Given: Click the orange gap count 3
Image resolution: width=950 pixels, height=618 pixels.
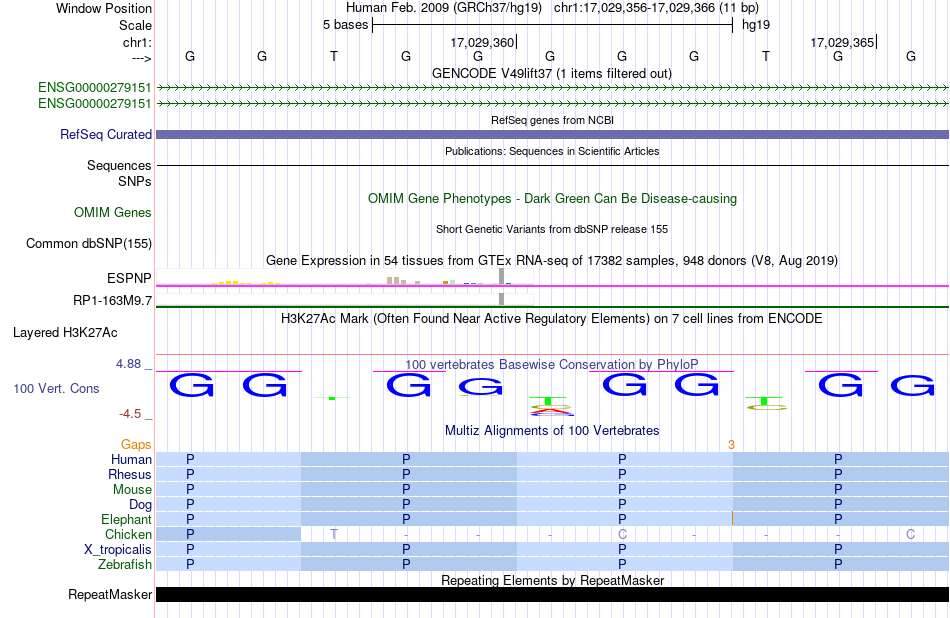Looking at the screenshot, I should [731, 445].
